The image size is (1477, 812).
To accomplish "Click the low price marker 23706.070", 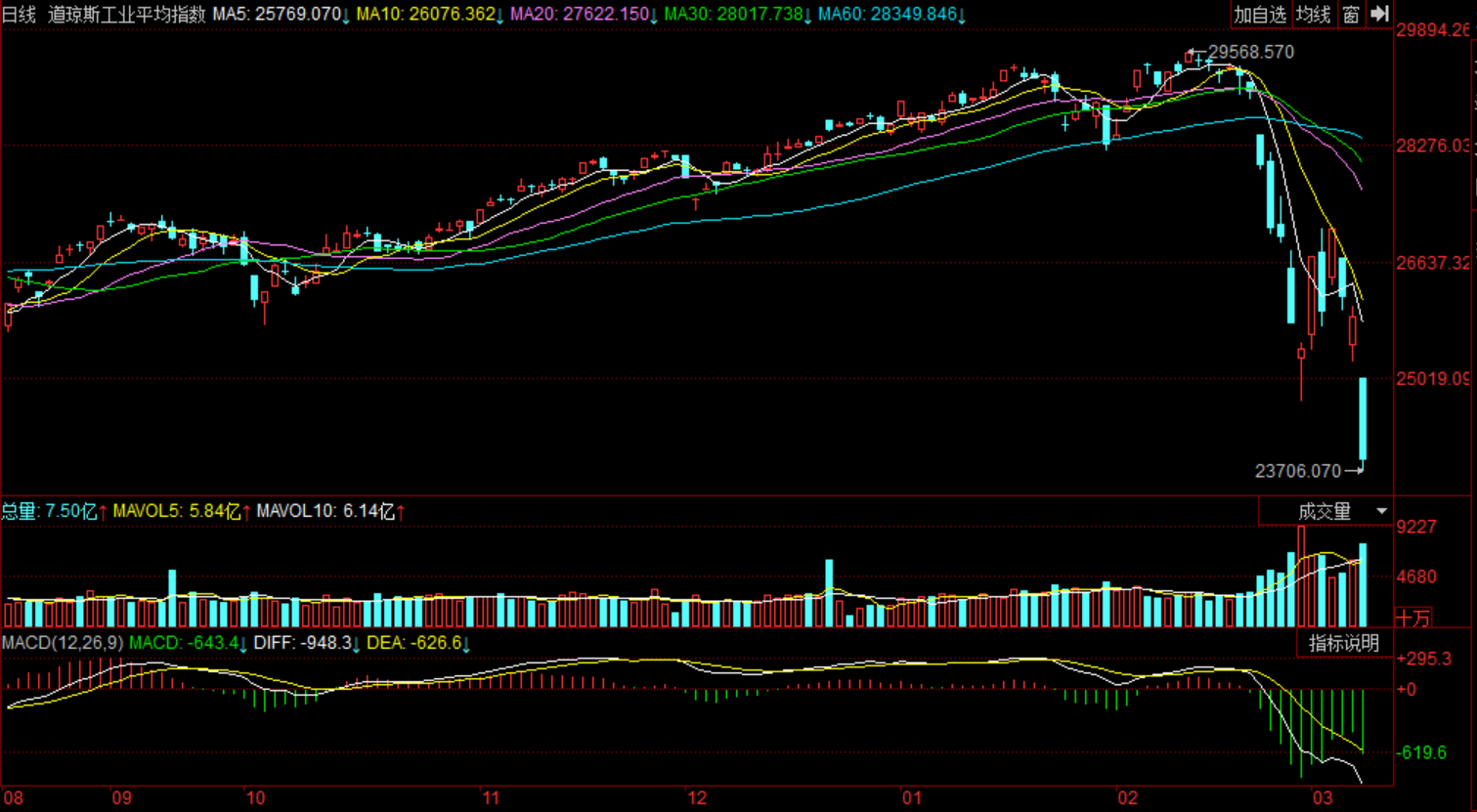I will click(1298, 471).
